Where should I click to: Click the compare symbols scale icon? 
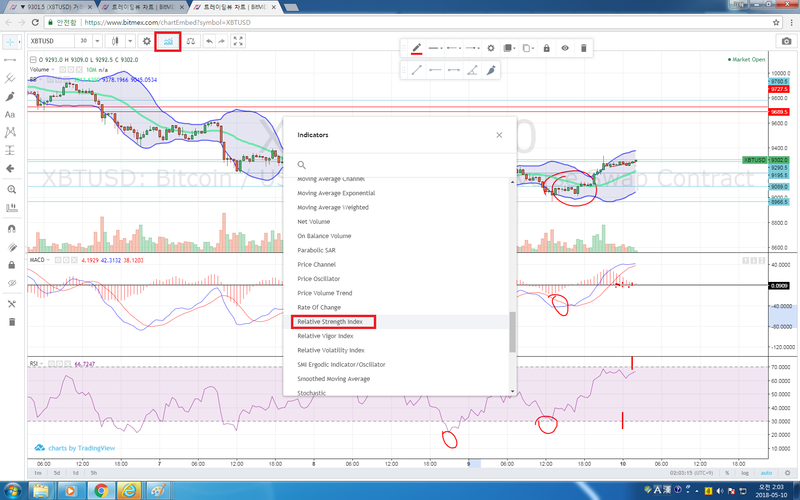pos(191,41)
